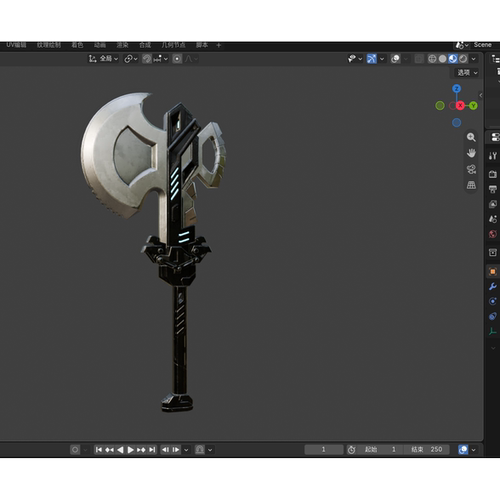Click the green Y axis gizmo label
Viewport: 500px width, 500px height.
tap(473, 106)
